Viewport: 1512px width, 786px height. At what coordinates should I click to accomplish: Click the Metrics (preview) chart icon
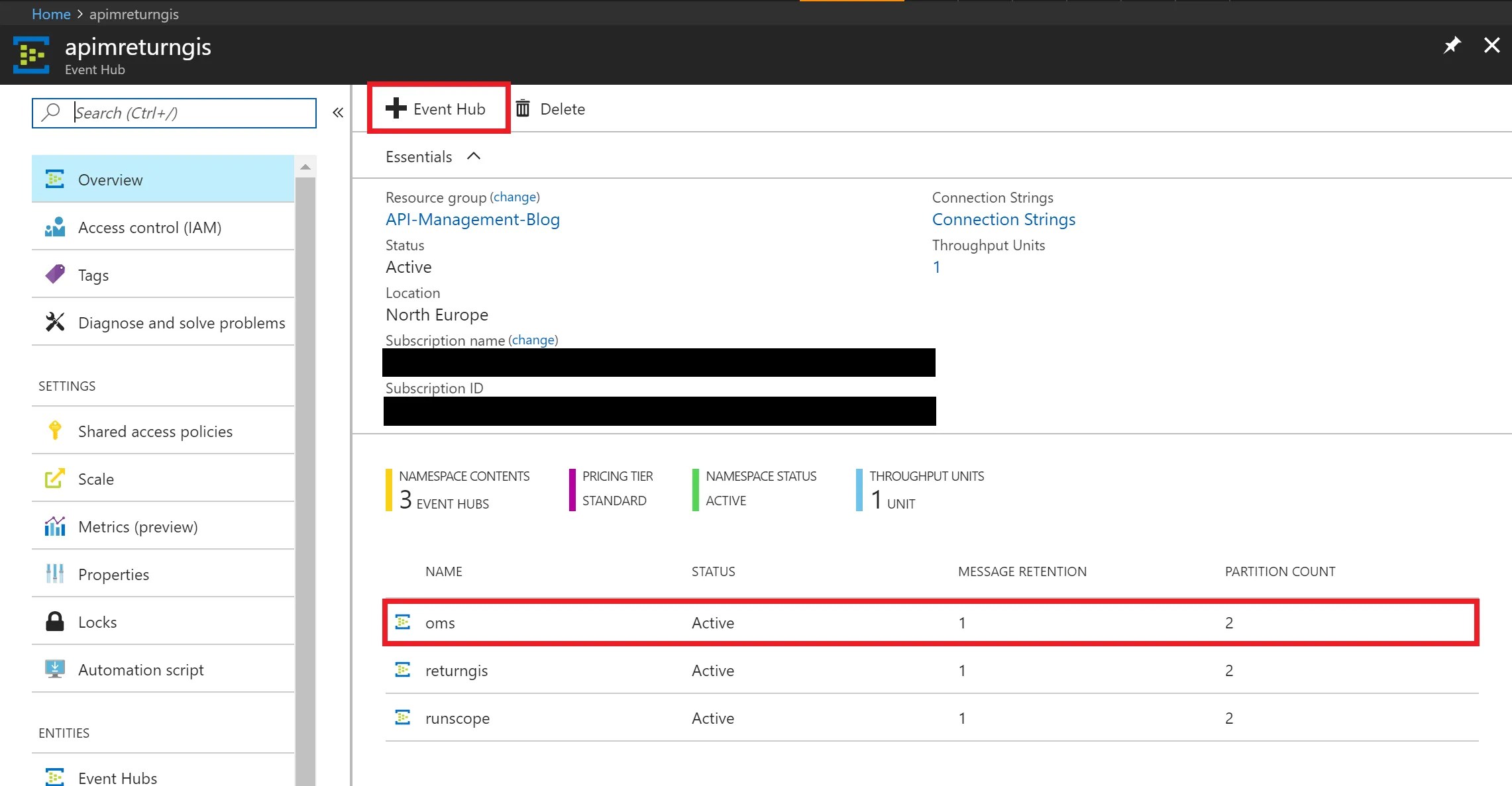pos(55,526)
